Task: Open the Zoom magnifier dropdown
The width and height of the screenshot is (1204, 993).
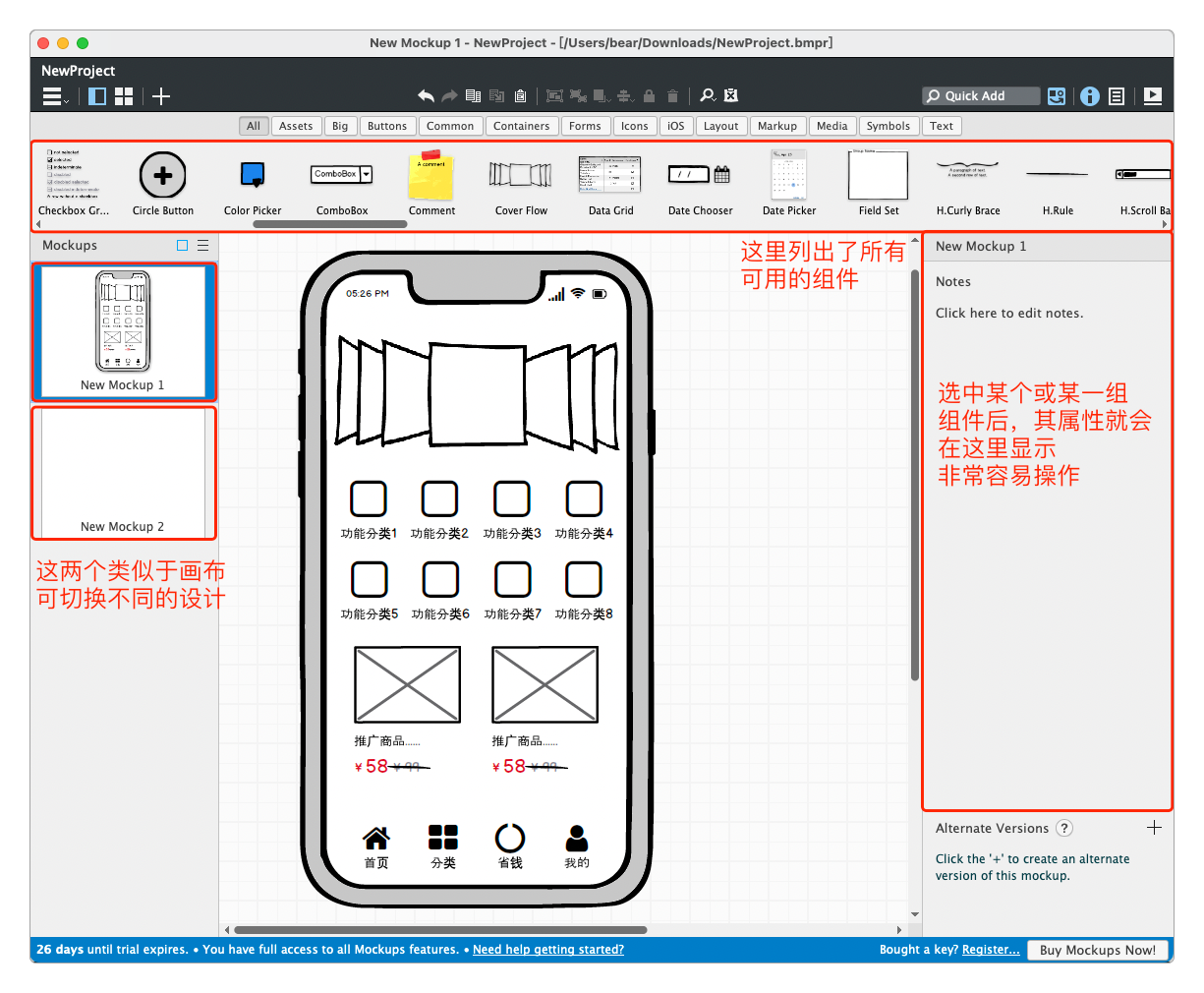Action: point(708,95)
